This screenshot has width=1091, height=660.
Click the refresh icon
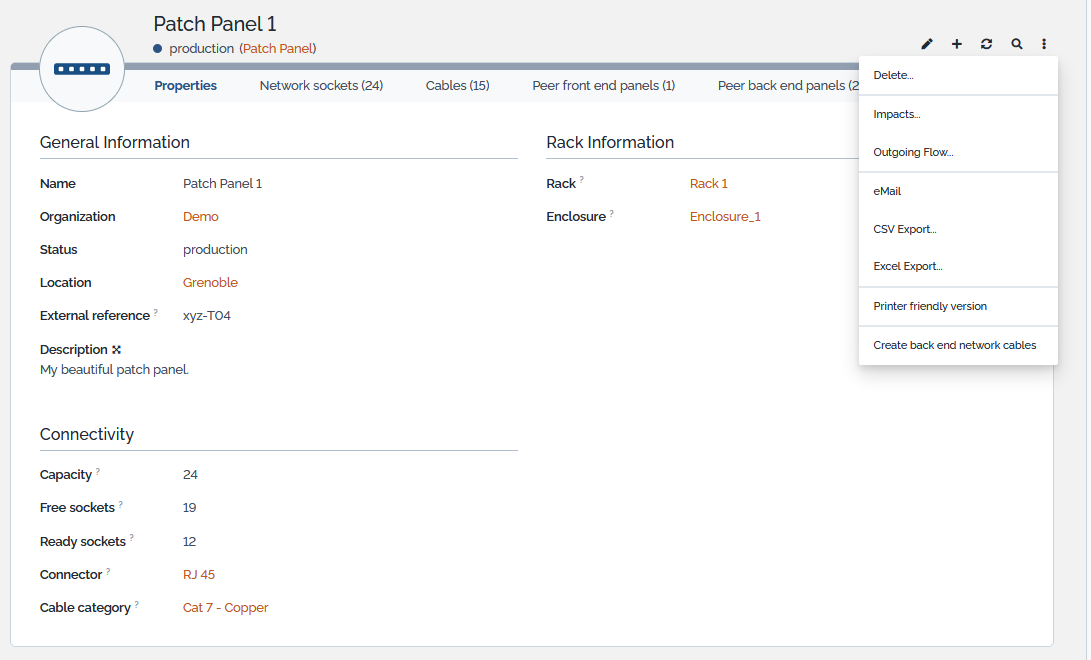(x=987, y=44)
